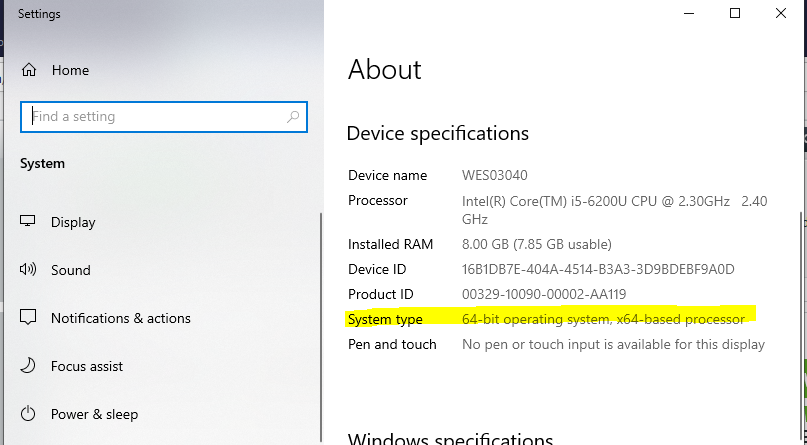
Task: Click the highlighted System type label
Action: tap(385, 319)
